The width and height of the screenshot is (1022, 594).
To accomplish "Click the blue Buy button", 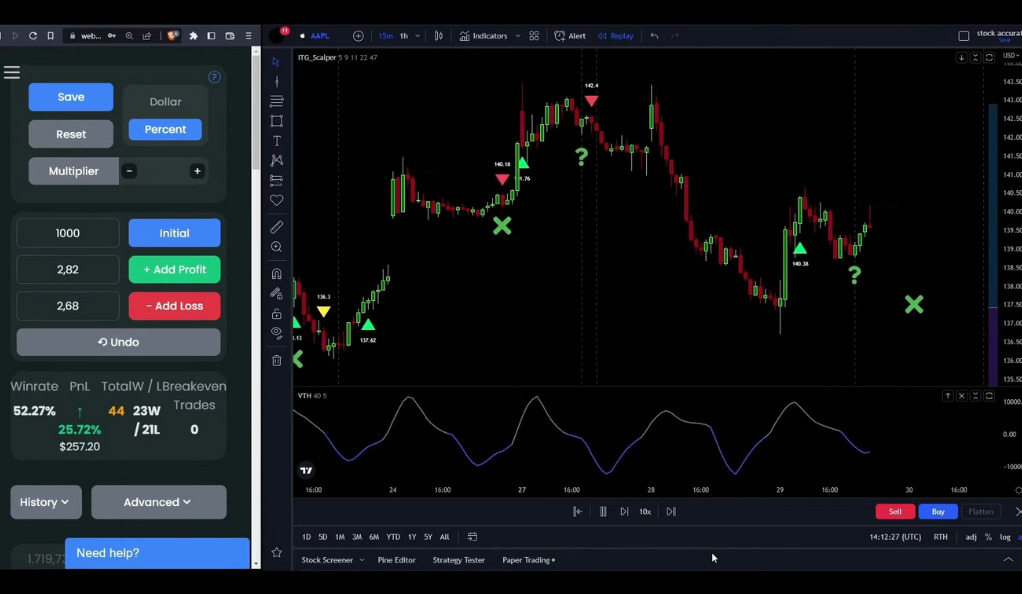I will pos(938,512).
